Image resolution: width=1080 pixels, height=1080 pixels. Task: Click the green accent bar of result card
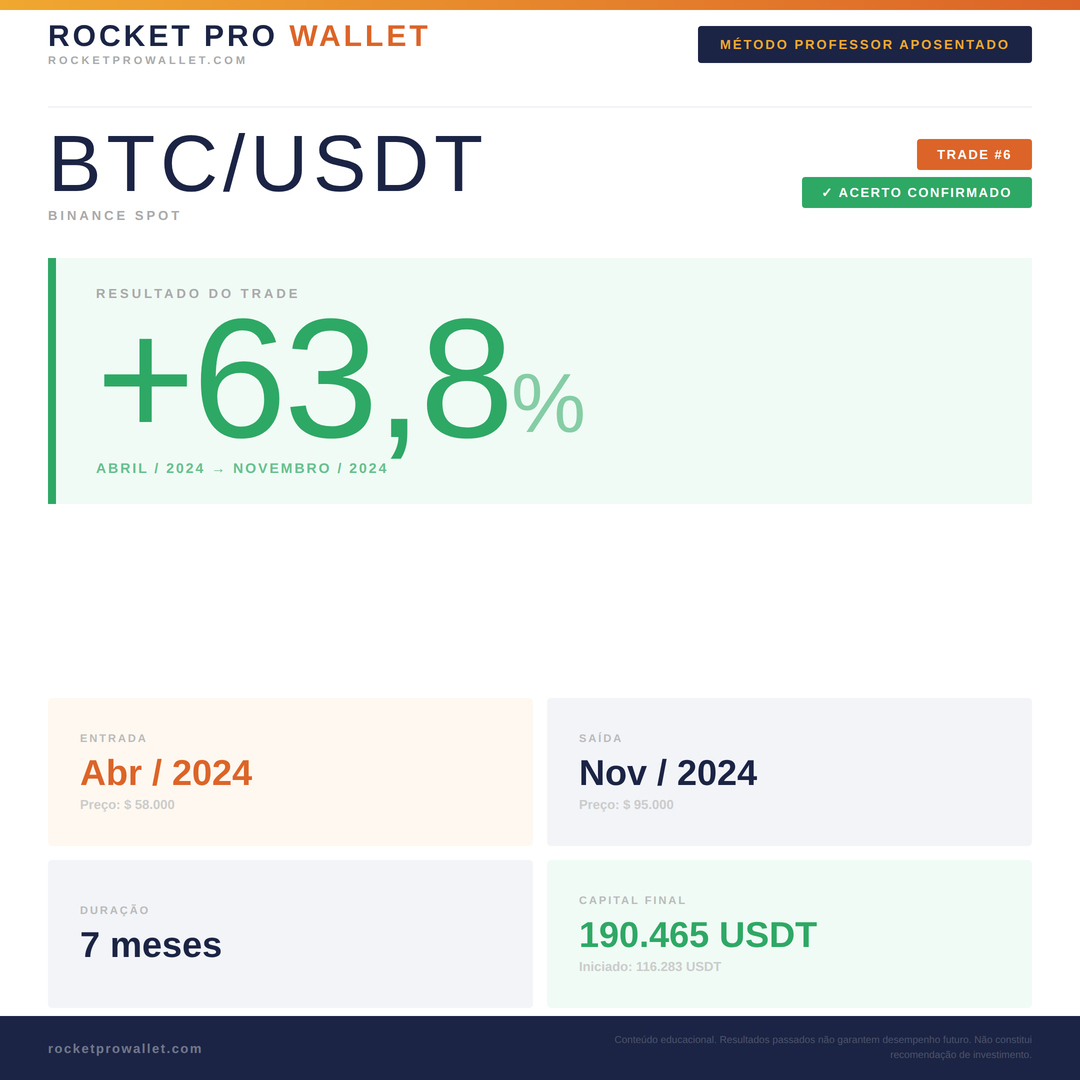click(52, 381)
